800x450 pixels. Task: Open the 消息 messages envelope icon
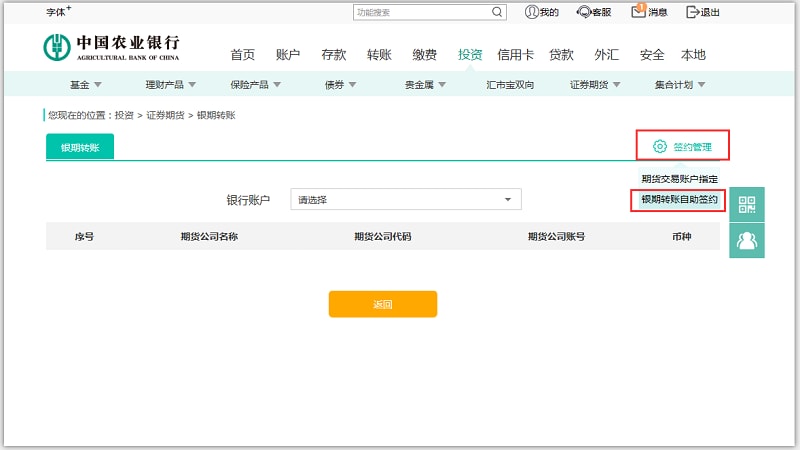click(638, 12)
